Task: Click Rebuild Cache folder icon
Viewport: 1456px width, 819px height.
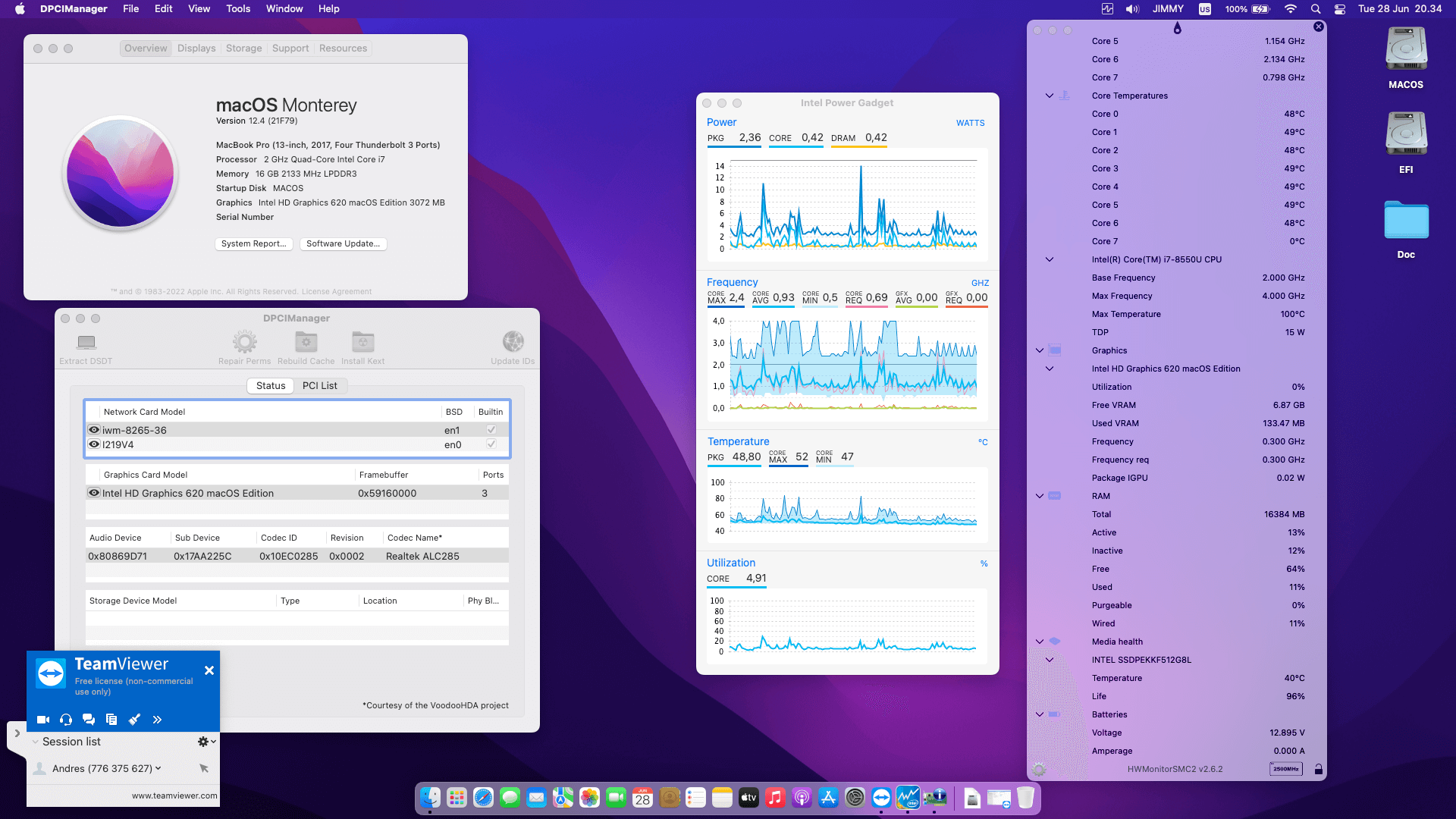Action: pos(306,342)
